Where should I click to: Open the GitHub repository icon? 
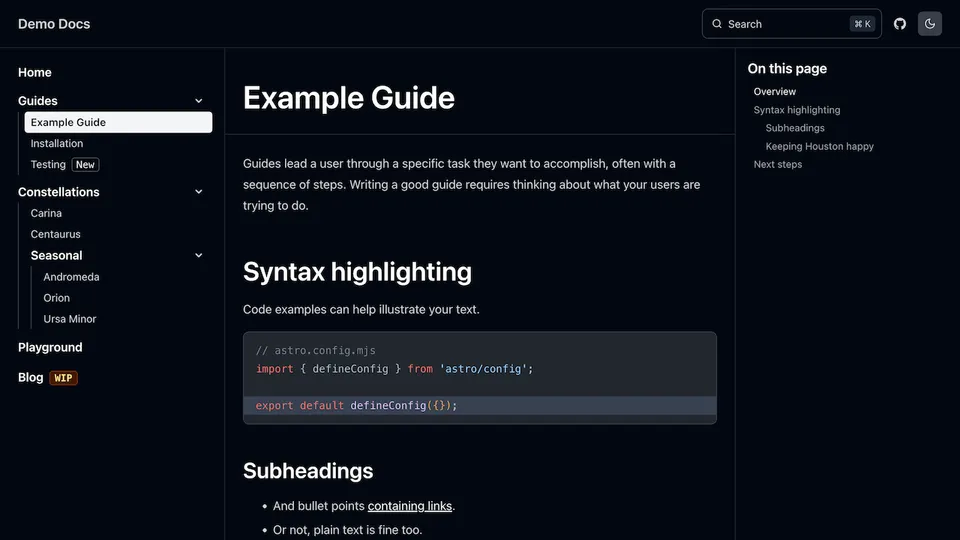click(x=900, y=24)
